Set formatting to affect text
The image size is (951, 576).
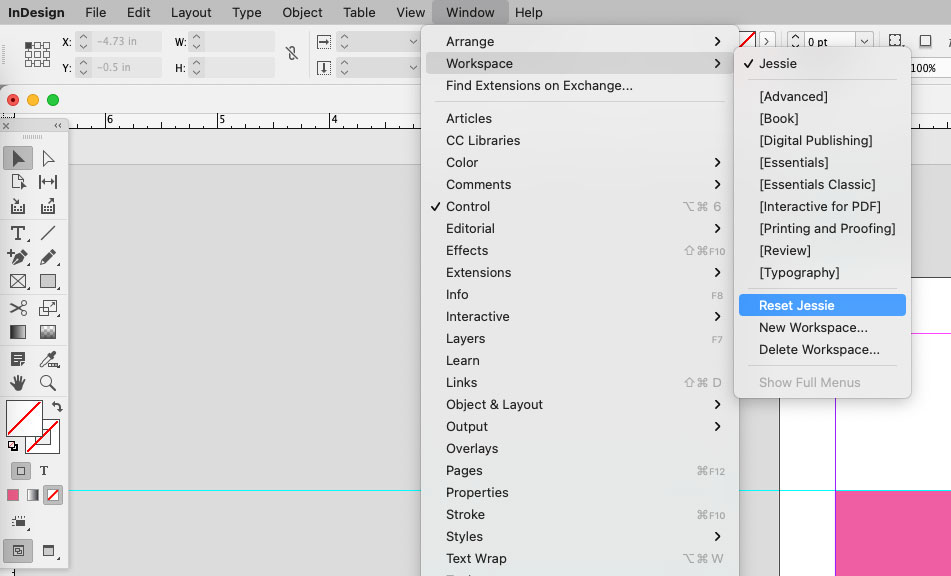tap(44, 471)
